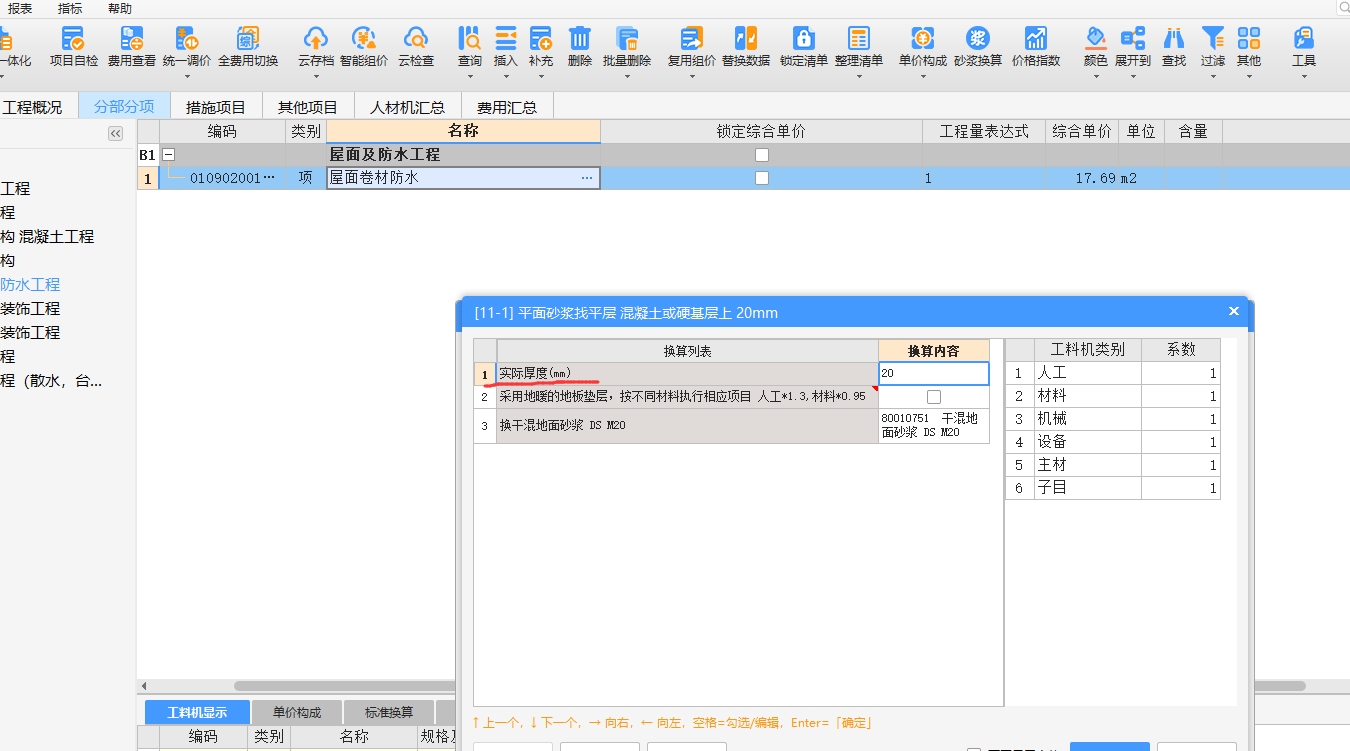Click the 展开到 icon
1350x751 pixels.
[x=1133, y=39]
